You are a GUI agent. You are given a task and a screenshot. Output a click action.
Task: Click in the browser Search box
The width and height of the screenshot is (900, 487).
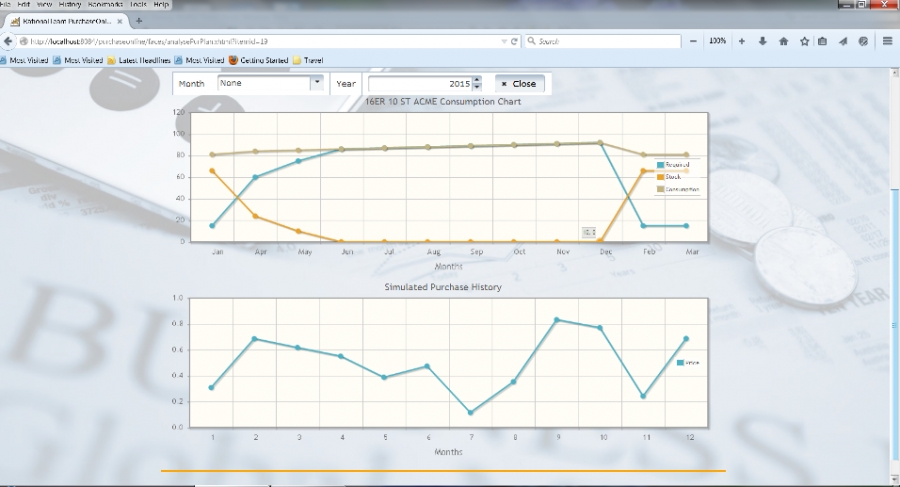click(600, 41)
